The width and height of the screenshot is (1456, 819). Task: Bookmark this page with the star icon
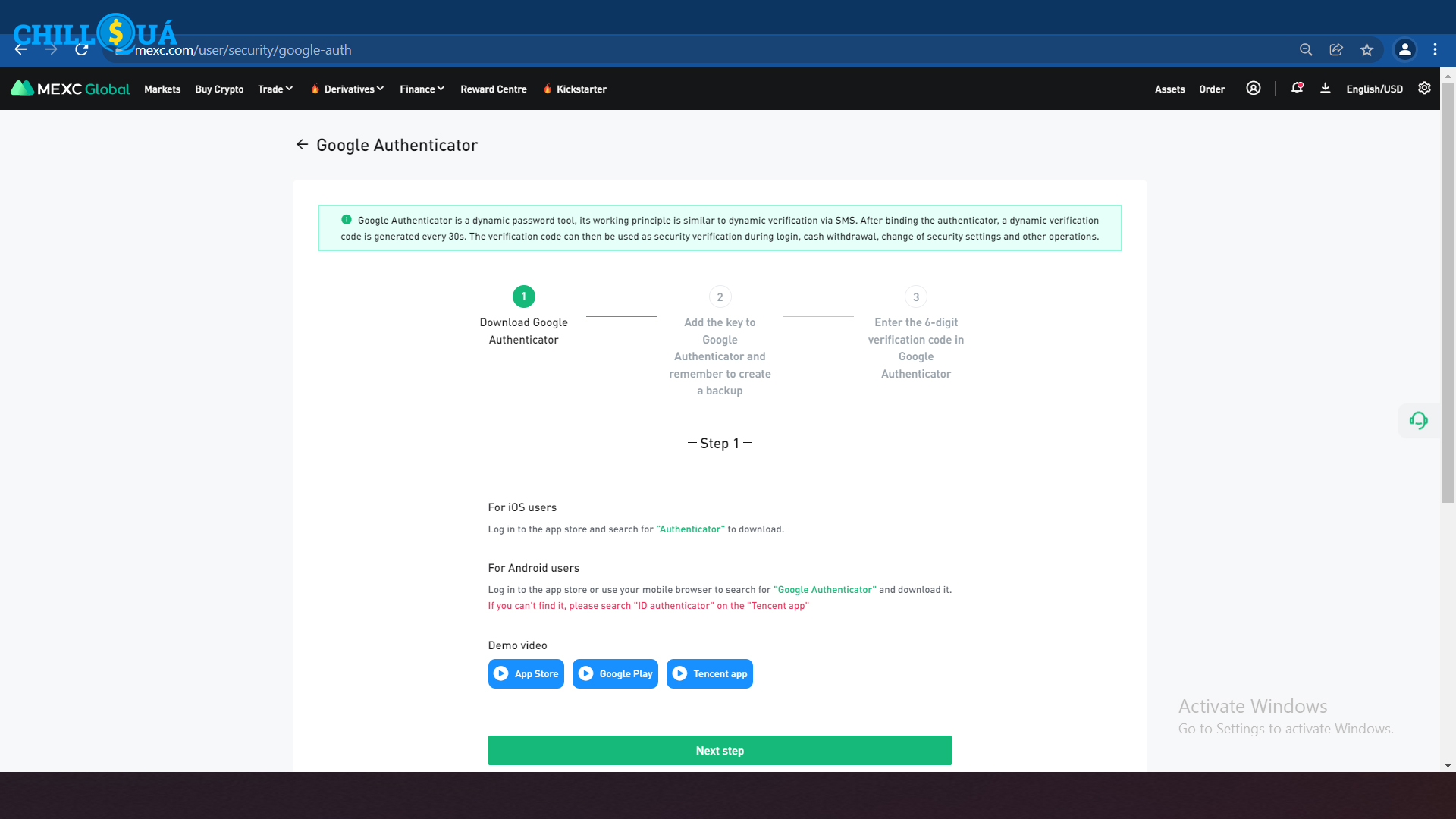click(1367, 50)
